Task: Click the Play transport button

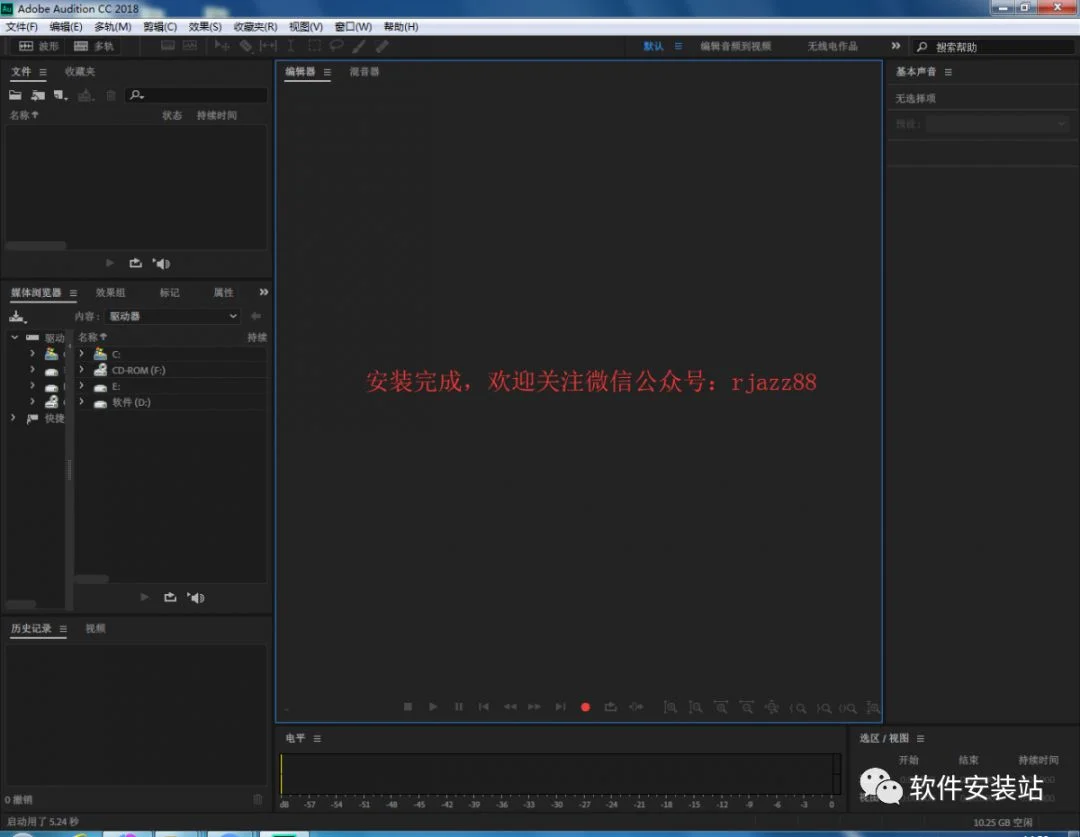Action: pos(433,707)
